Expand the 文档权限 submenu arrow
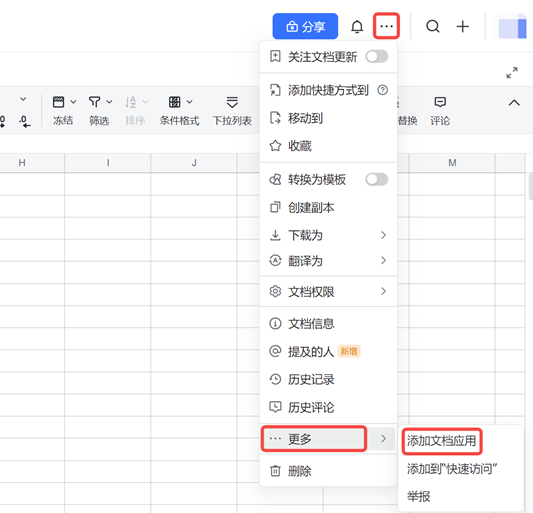Screen dimensions: 533x513 click(x=383, y=291)
